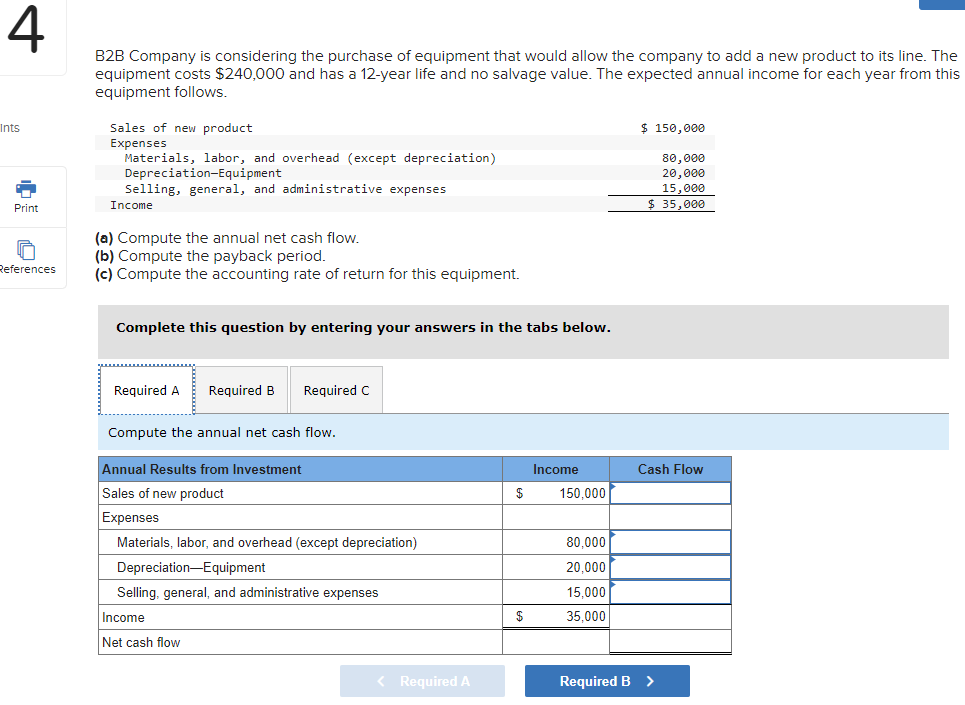Viewport: 965px width, 705px height.
Task: Switch to the Required B tab
Action: (241, 390)
